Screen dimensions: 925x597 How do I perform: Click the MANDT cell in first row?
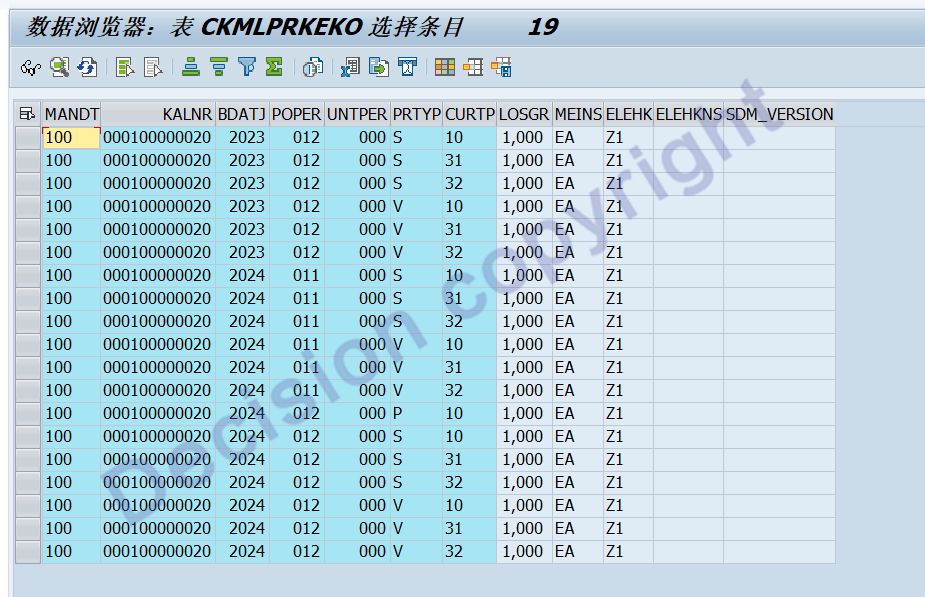pos(71,138)
